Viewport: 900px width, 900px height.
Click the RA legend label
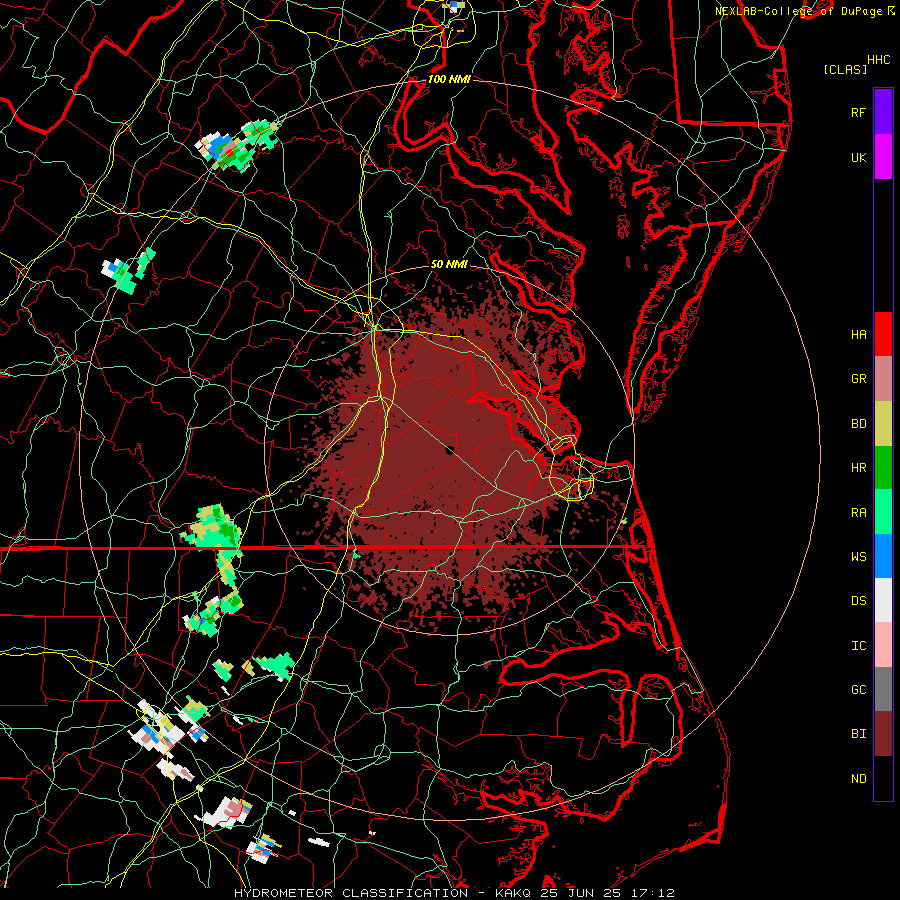[x=859, y=513]
